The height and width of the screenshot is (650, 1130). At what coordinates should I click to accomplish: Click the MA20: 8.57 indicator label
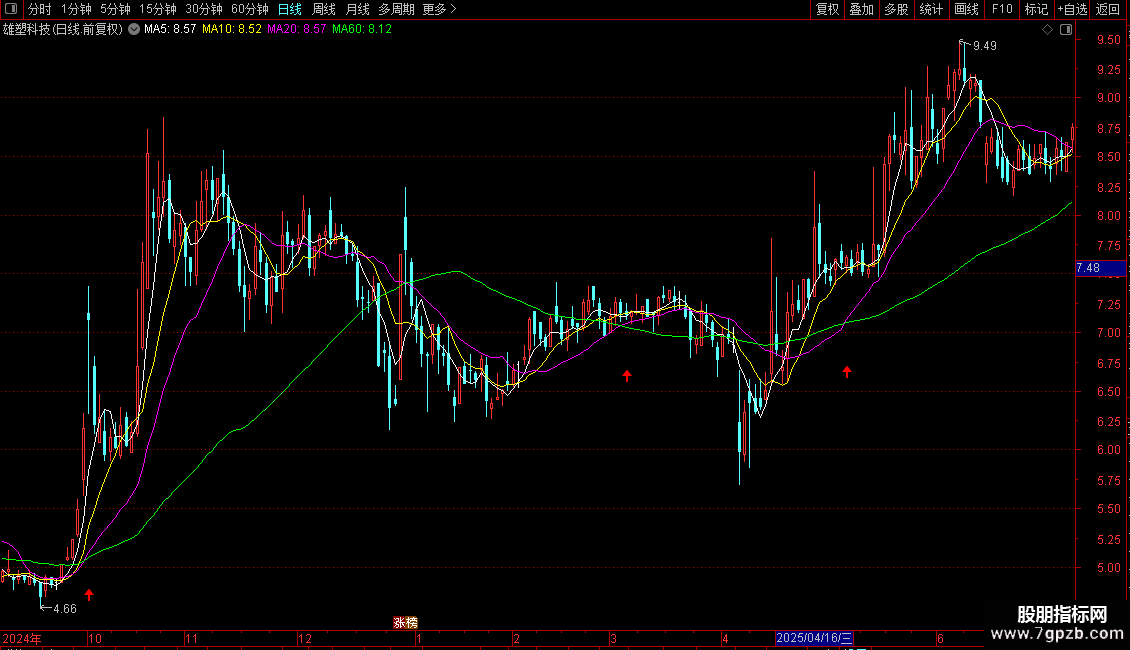click(x=296, y=30)
